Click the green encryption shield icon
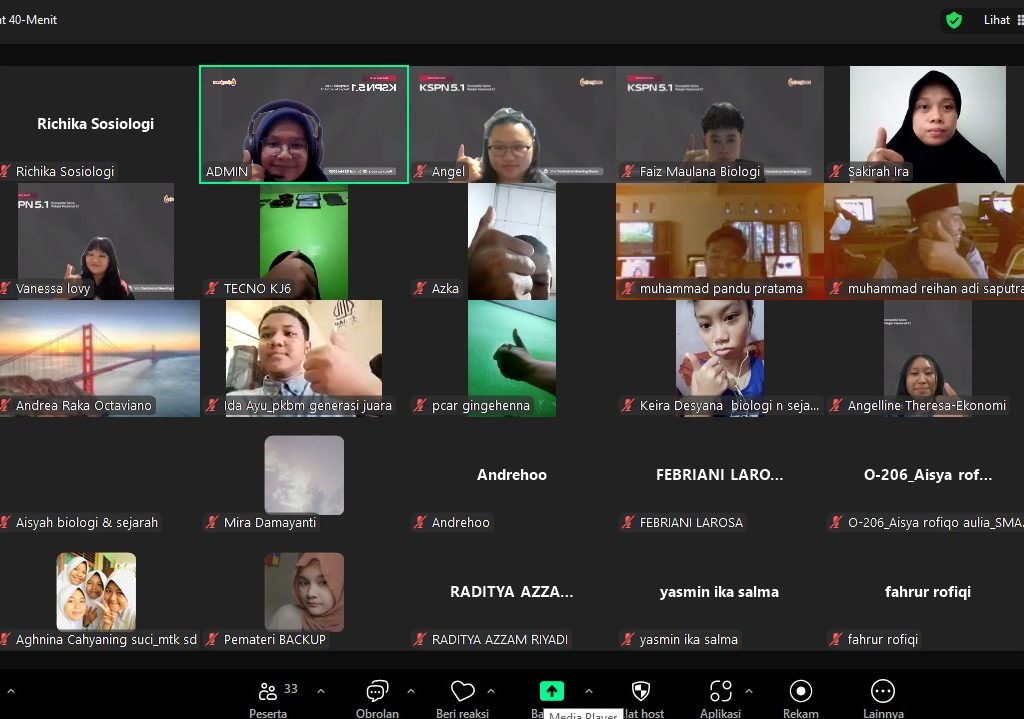 point(954,20)
